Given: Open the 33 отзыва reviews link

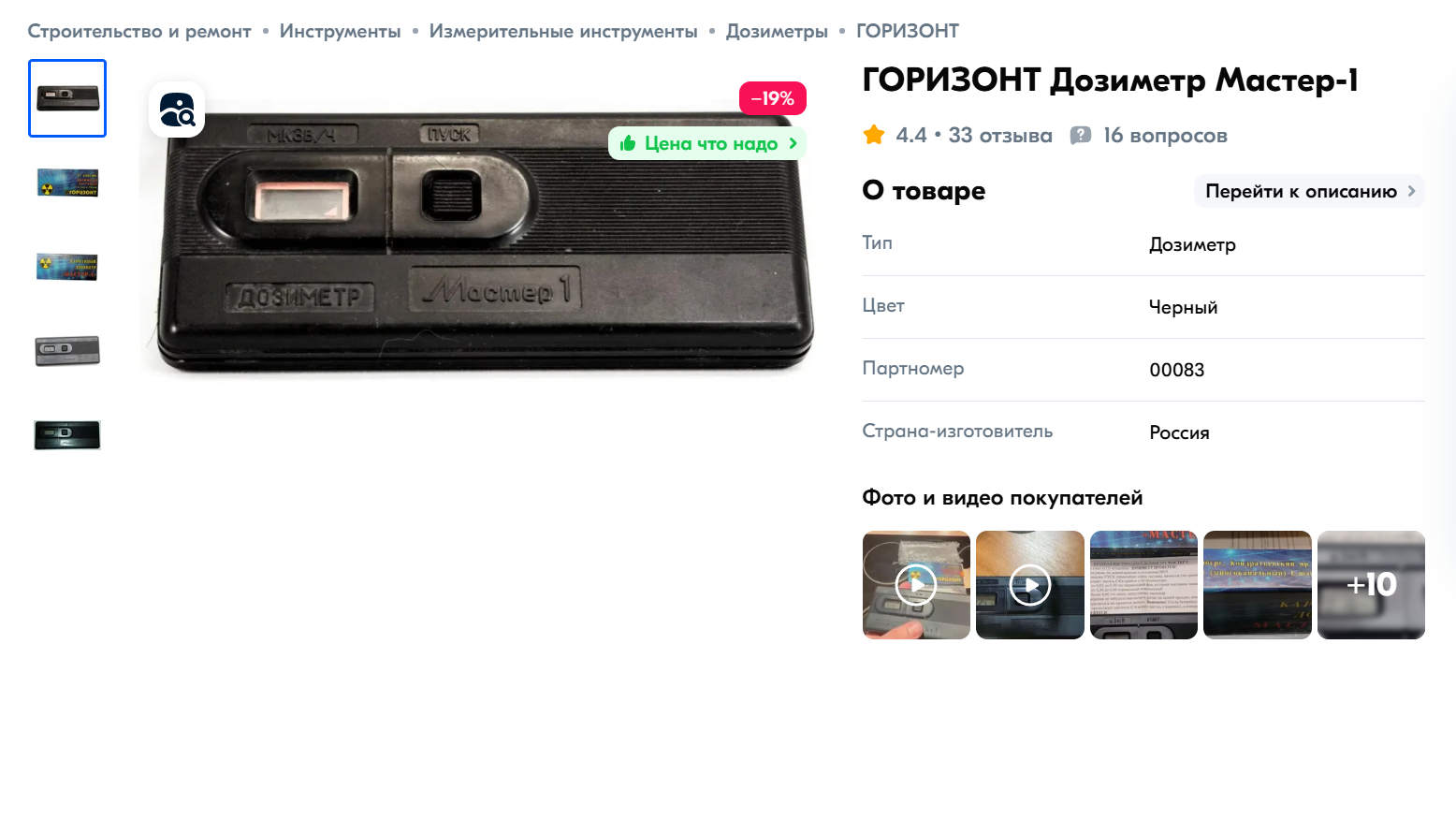Looking at the screenshot, I should coord(1000,136).
